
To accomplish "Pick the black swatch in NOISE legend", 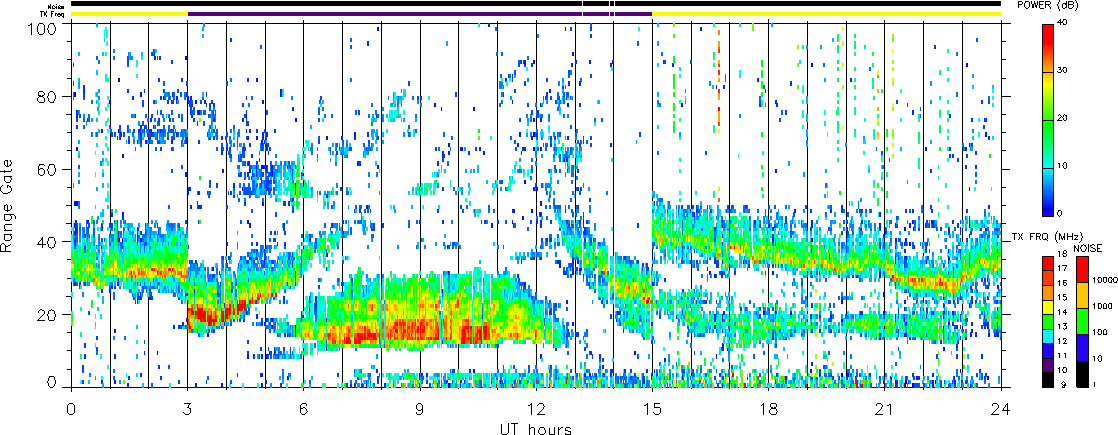I will tap(1082, 374).
